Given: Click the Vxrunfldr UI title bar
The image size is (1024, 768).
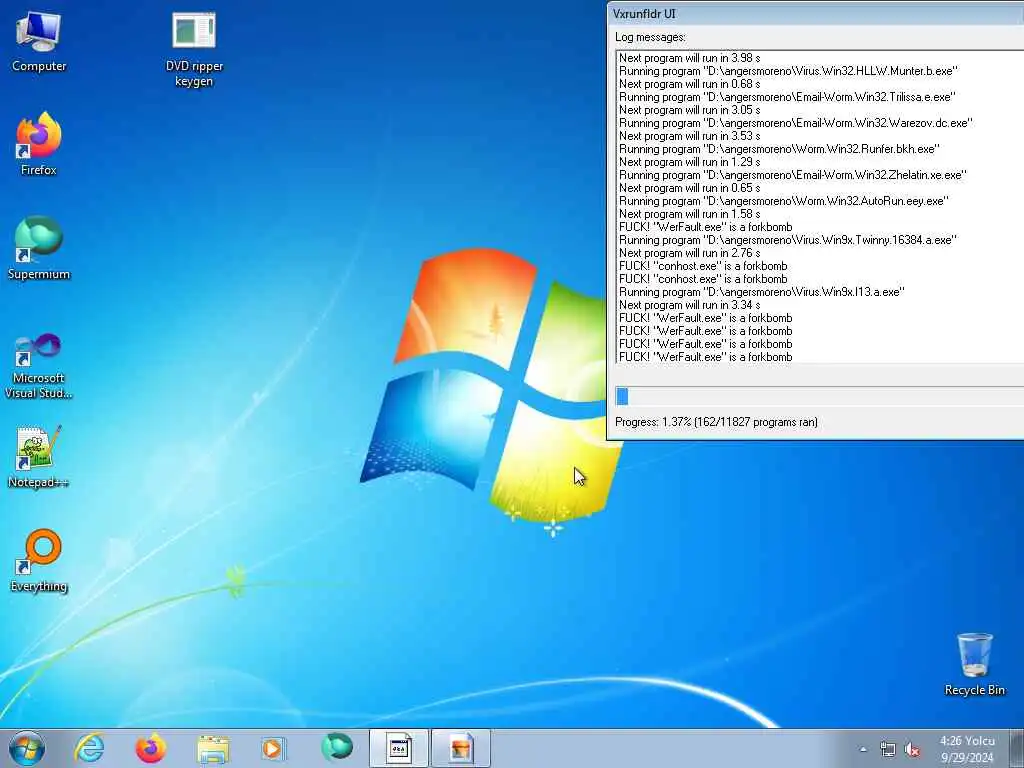Looking at the screenshot, I should (x=815, y=14).
